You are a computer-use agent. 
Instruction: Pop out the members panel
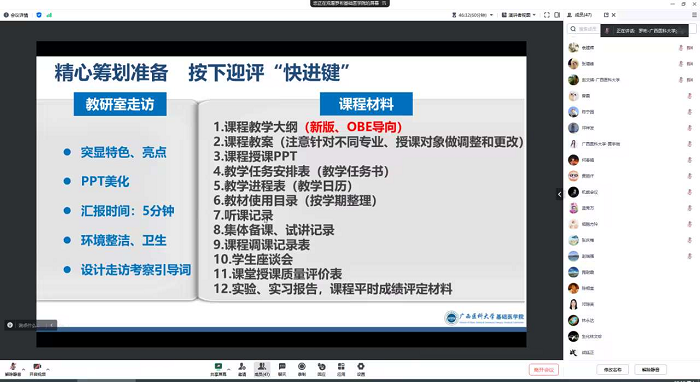(x=606, y=15)
